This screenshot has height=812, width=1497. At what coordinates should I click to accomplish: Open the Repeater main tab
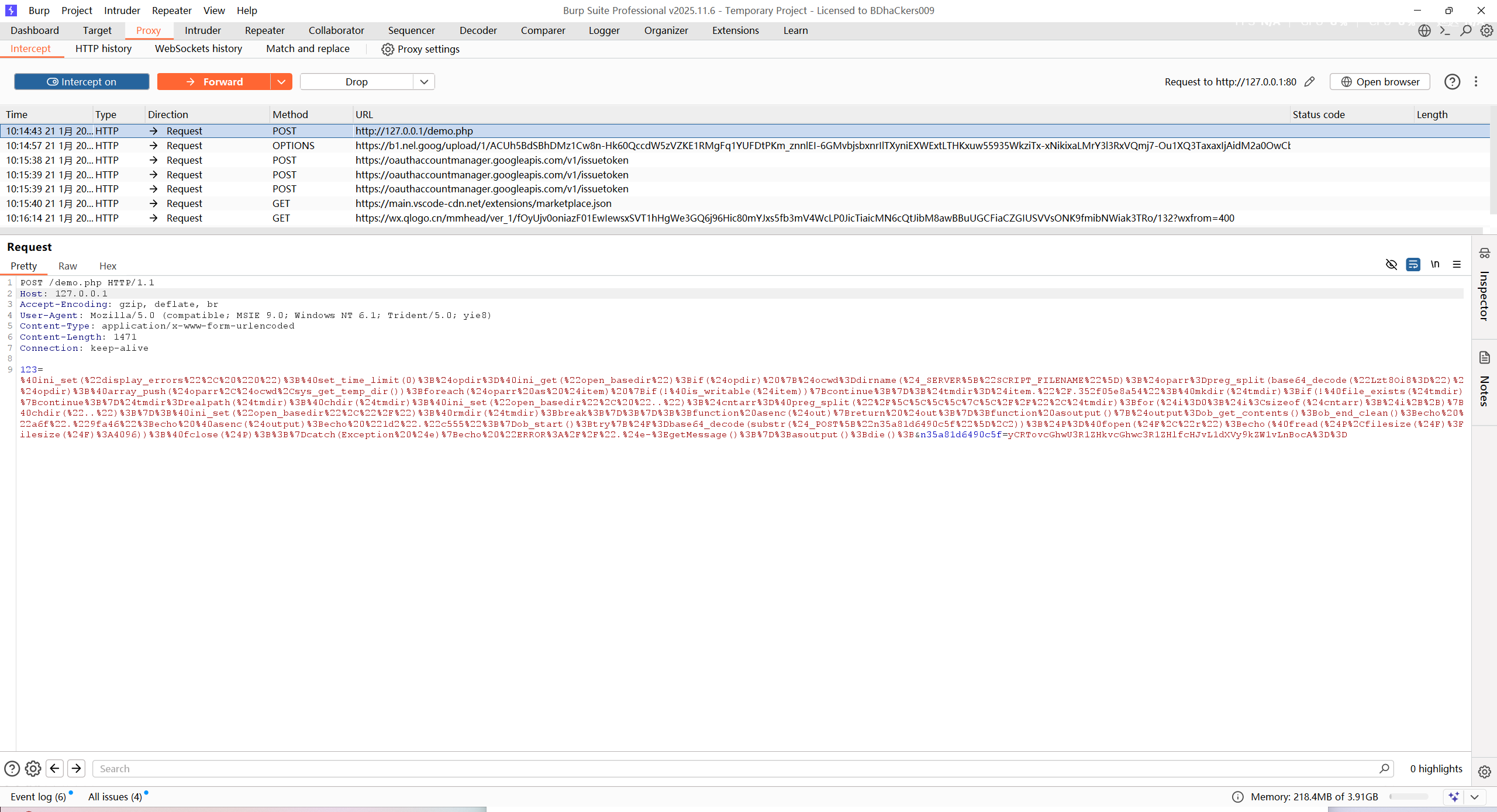click(264, 30)
